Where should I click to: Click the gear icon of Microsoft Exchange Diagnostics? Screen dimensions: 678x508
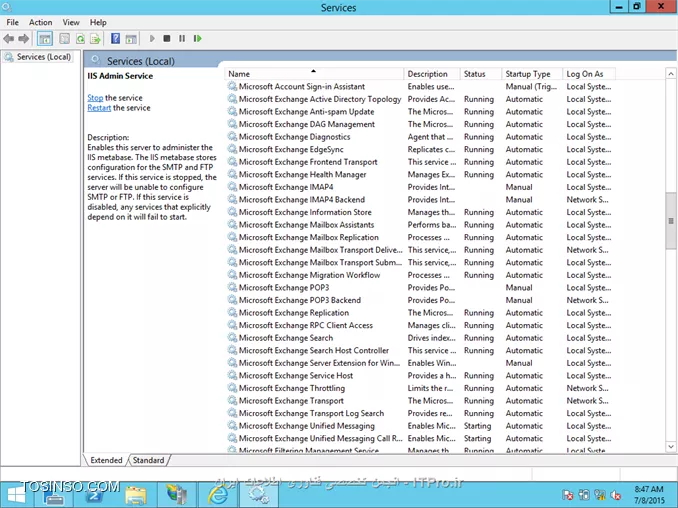pos(232,137)
